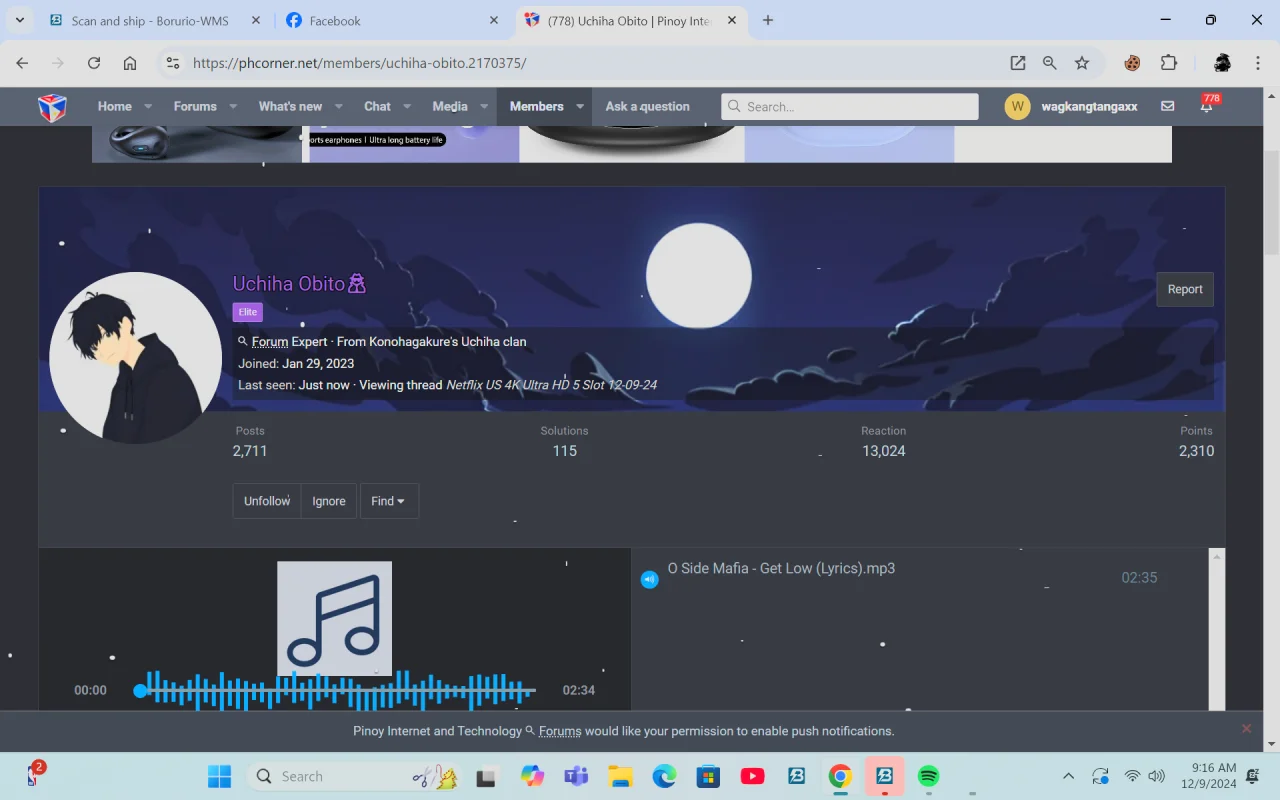Expand the Forums menu arrow
The image size is (1280, 800).
pyautogui.click(x=233, y=106)
